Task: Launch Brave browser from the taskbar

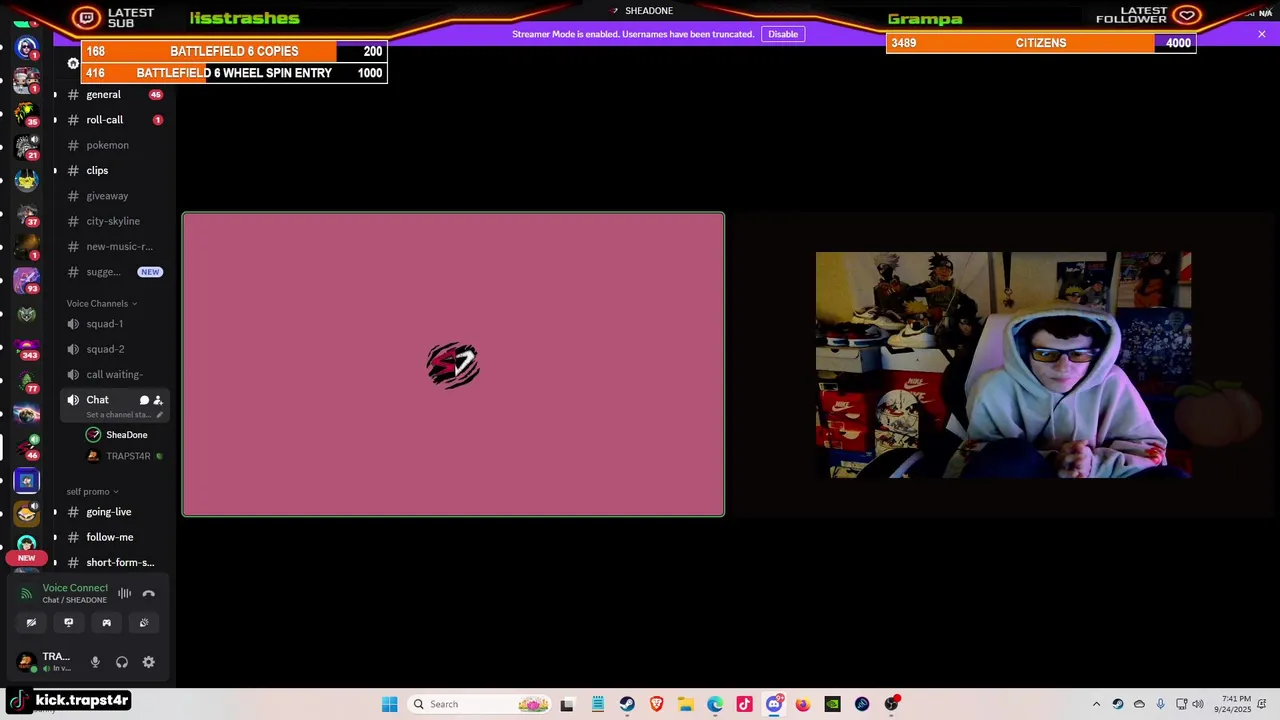Action: pyautogui.click(x=656, y=704)
